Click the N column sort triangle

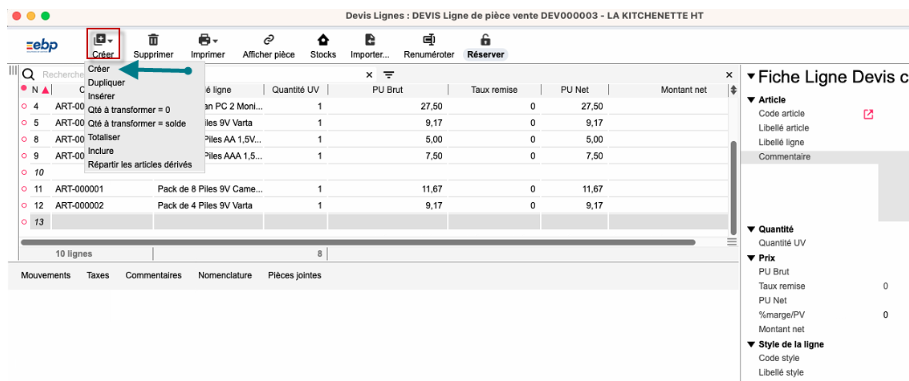[x=46, y=90]
